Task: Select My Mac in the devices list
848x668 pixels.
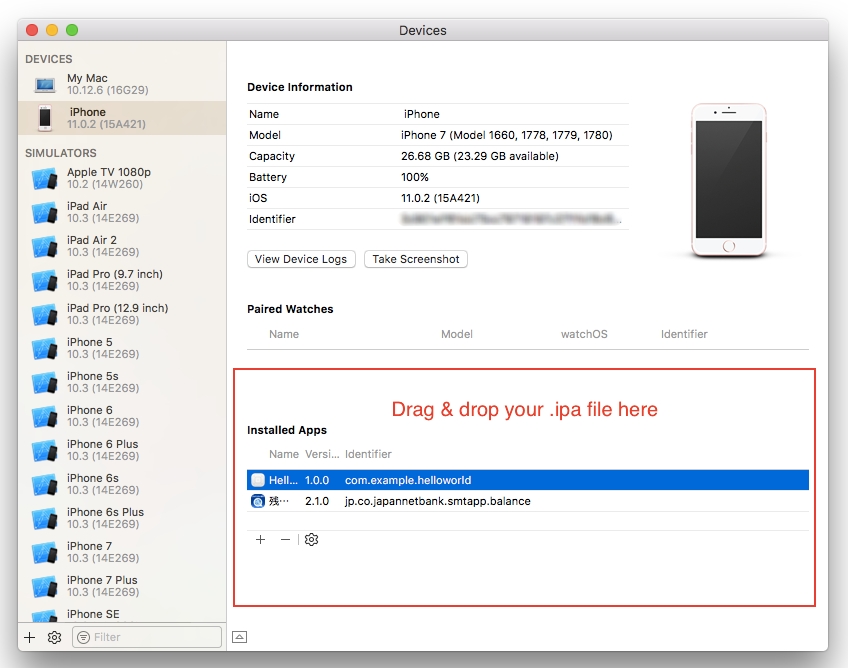Action: [x=87, y=84]
